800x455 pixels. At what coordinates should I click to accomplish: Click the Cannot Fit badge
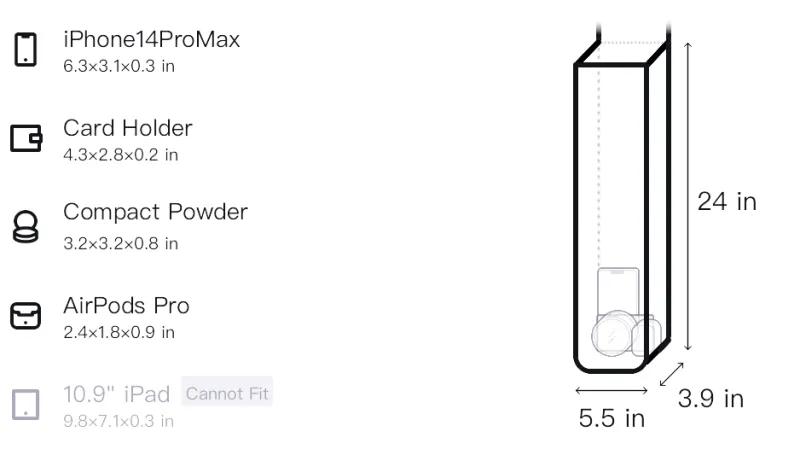pyautogui.click(x=227, y=393)
